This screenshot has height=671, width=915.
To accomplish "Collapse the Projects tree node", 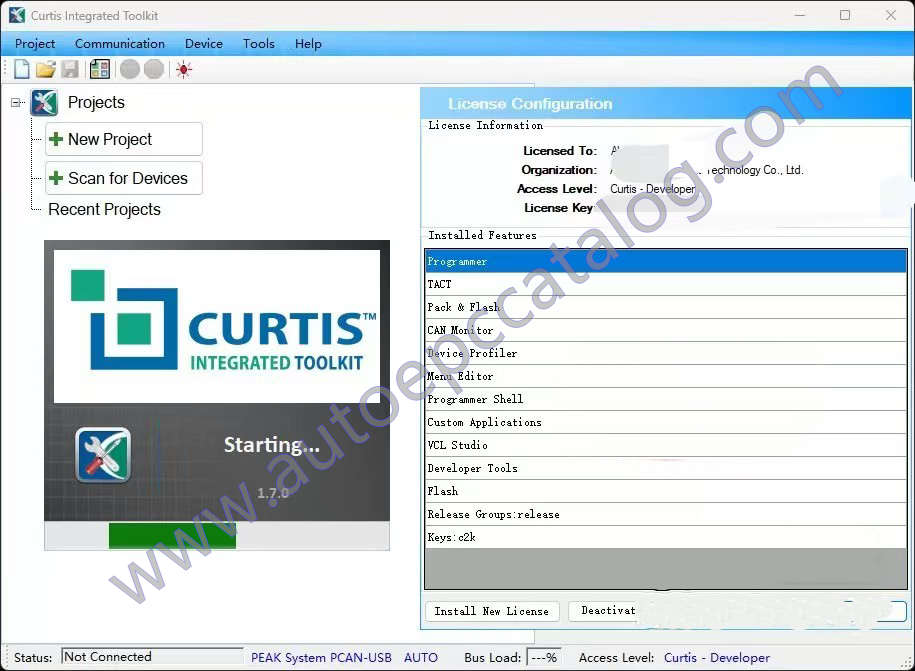I will (14, 102).
